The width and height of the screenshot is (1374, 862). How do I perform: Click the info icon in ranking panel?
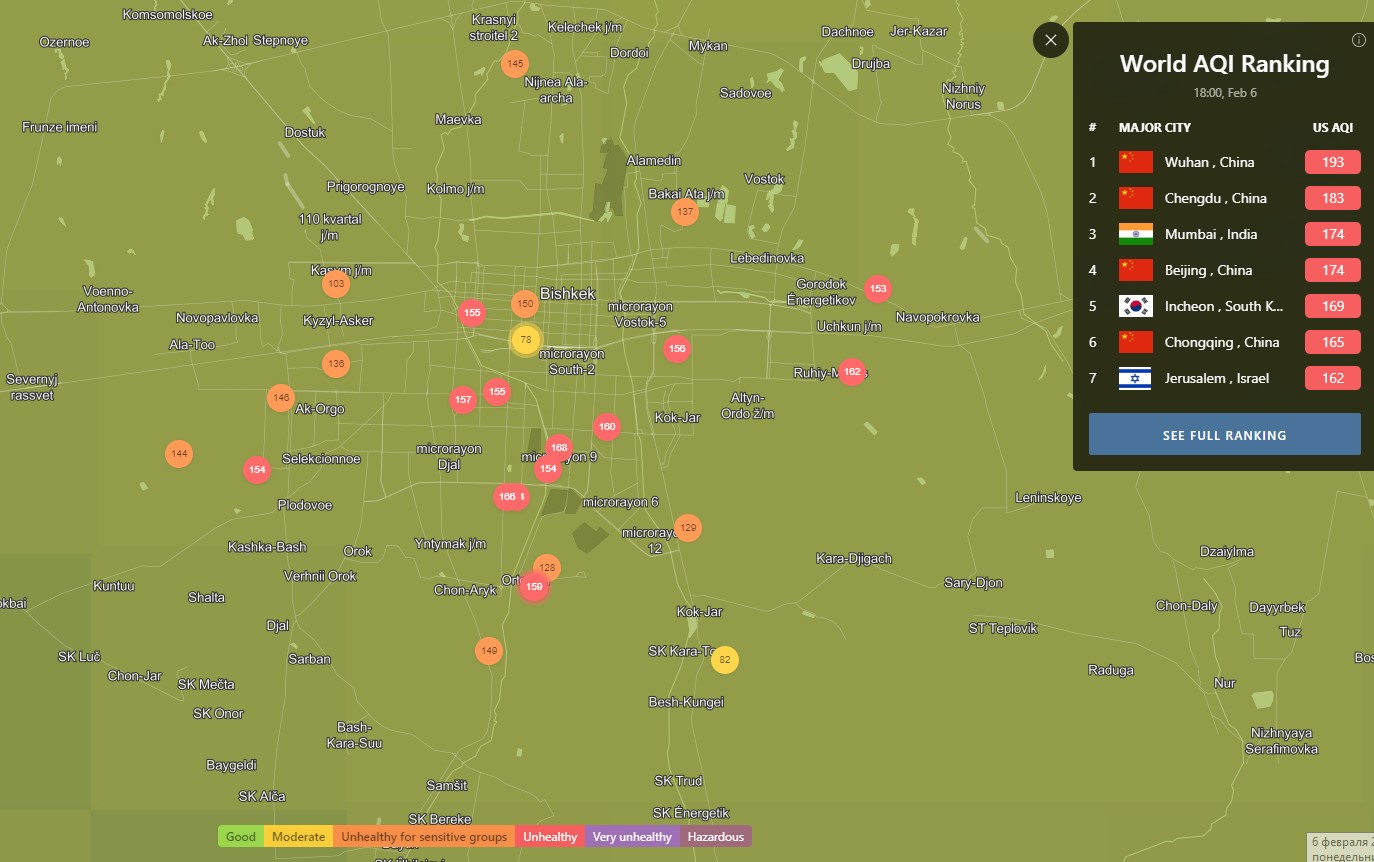point(1358,41)
